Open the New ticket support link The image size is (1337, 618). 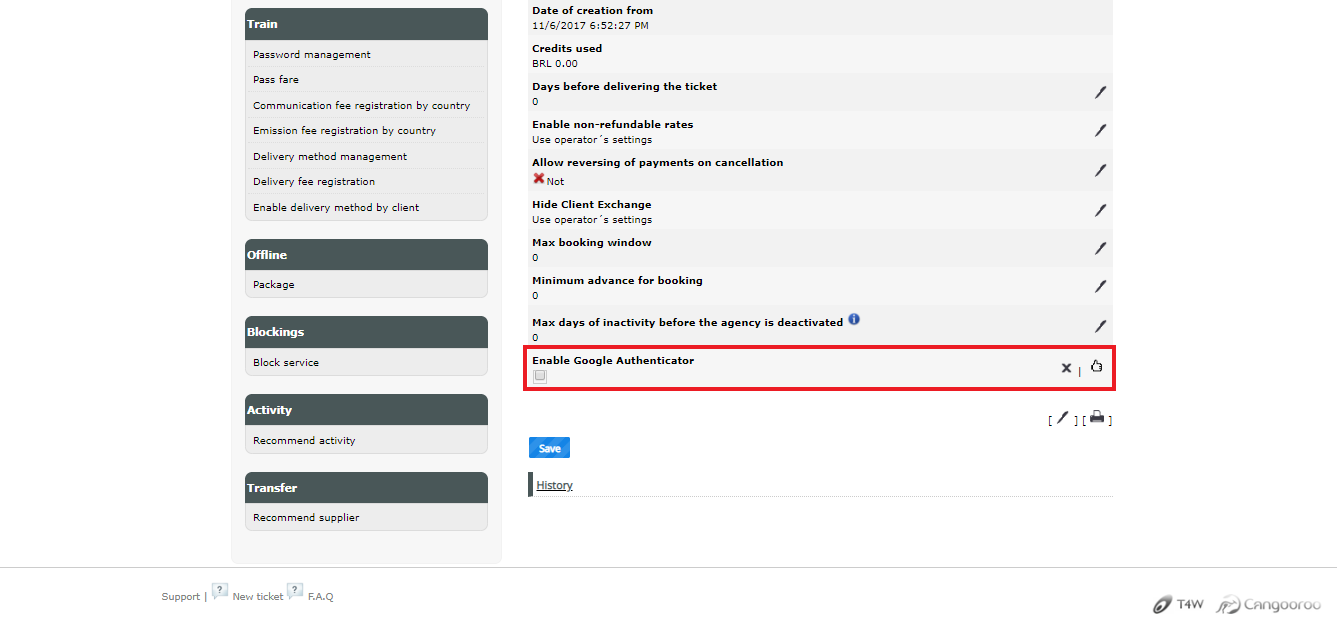click(257, 597)
